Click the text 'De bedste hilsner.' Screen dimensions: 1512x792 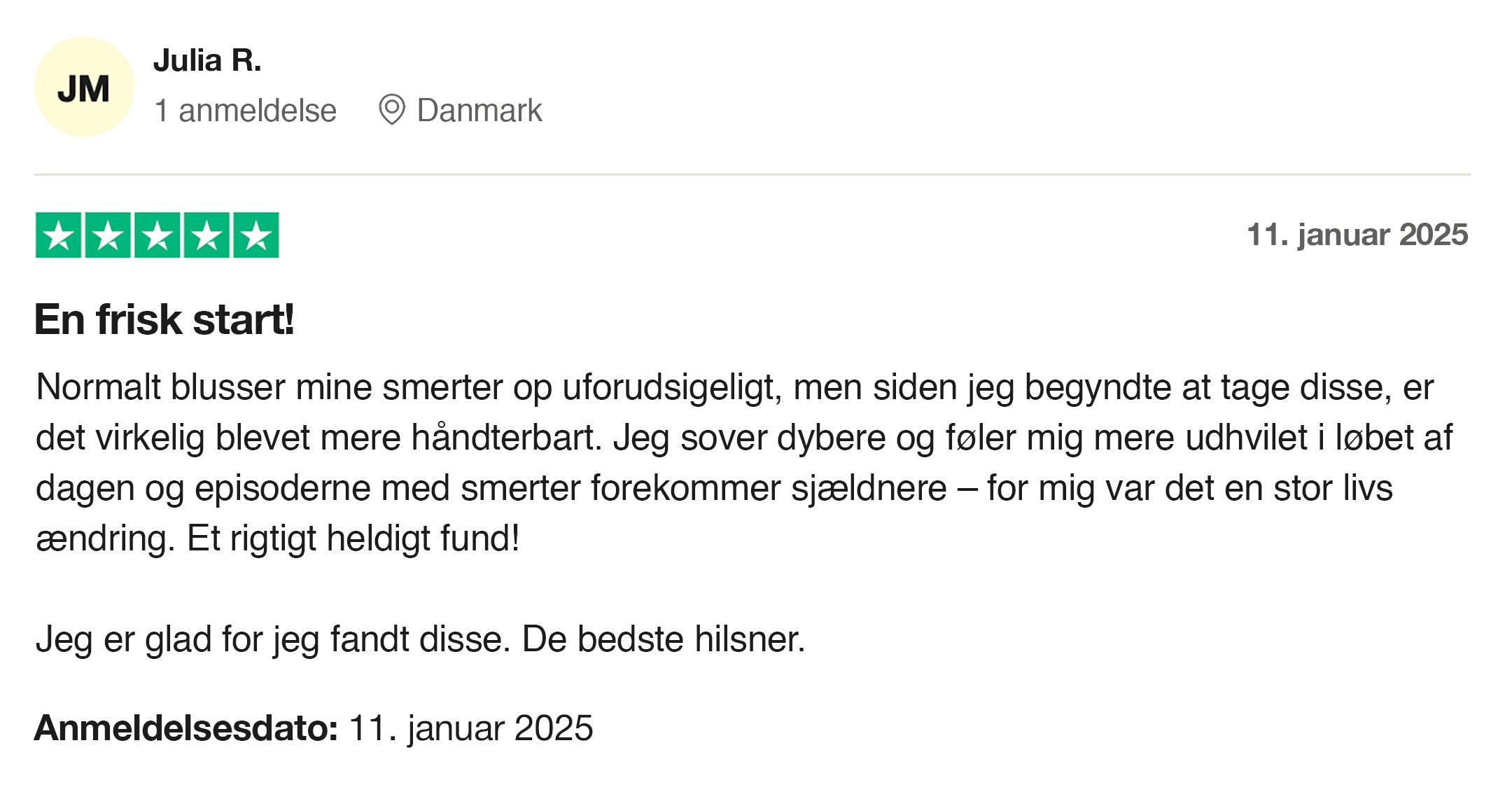(x=664, y=639)
